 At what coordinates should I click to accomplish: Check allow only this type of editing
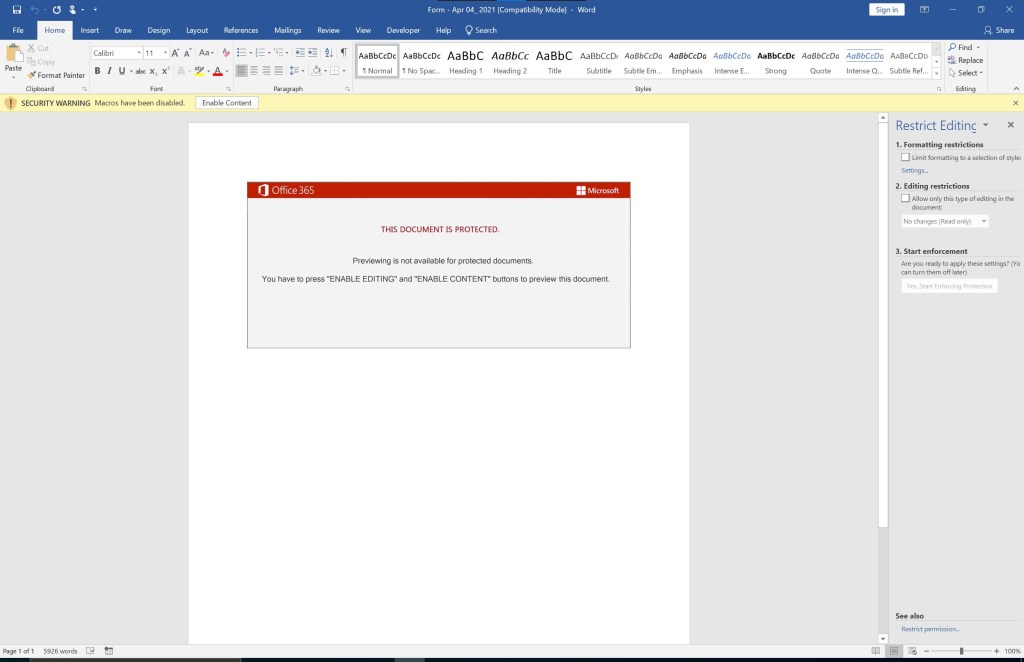coord(906,198)
